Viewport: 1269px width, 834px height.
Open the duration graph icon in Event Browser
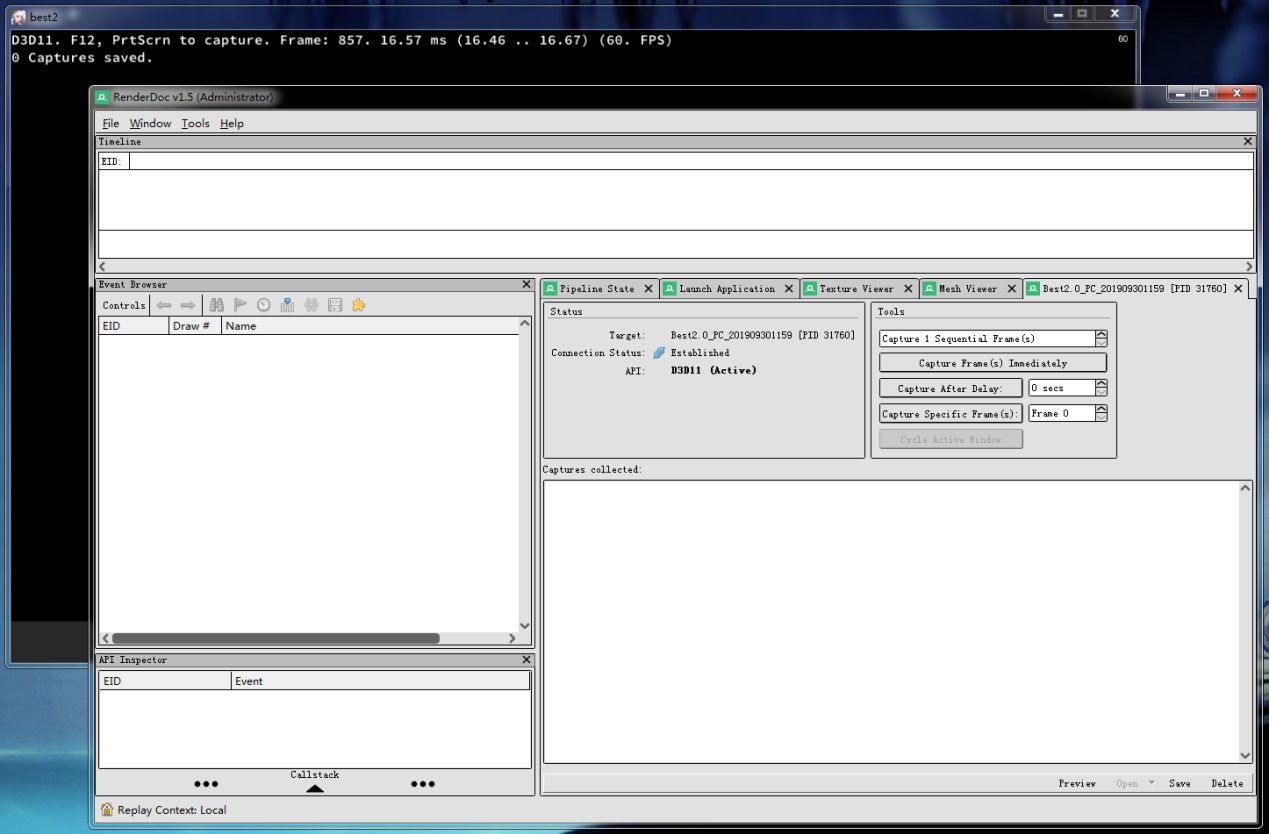coord(287,305)
